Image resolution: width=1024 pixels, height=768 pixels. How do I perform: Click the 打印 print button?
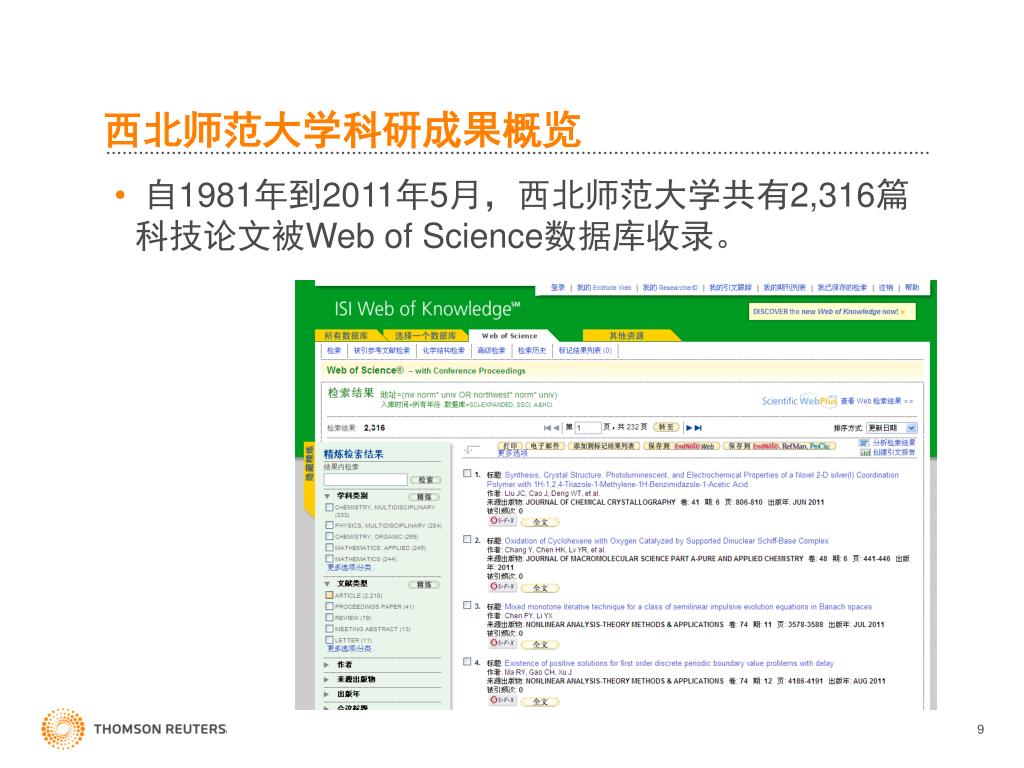pyautogui.click(x=510, y=446)
